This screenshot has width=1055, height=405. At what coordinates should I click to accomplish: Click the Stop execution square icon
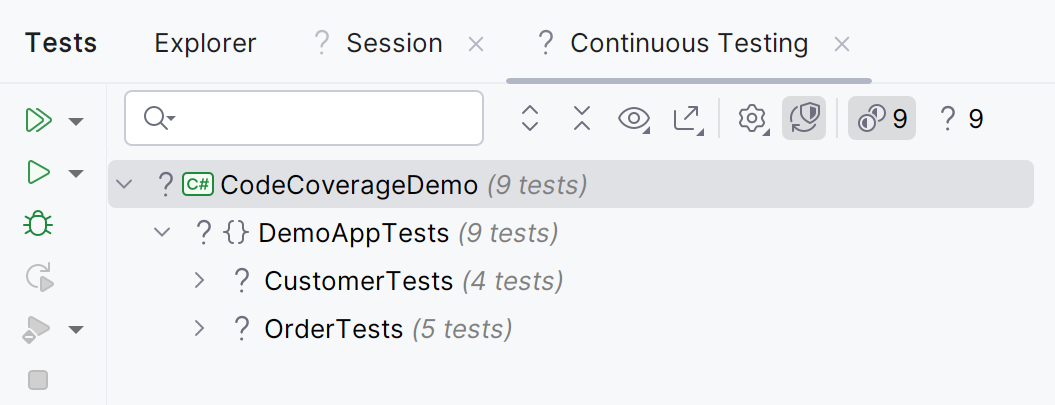click(38, 380)
